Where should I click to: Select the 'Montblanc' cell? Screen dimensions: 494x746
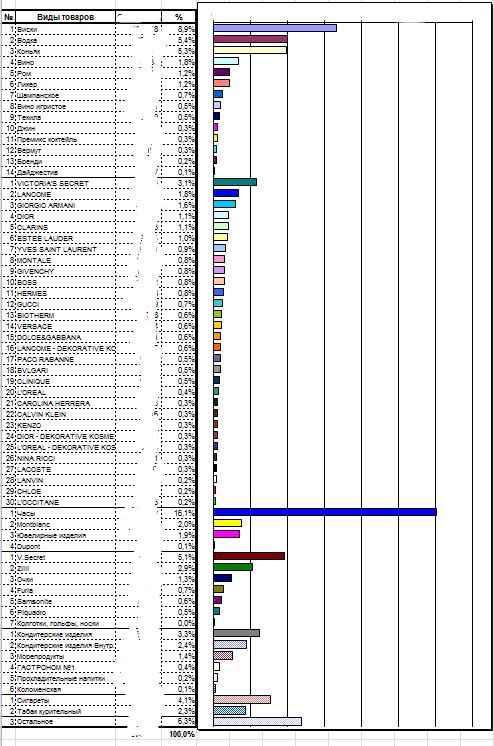click(x=66, y=524)
